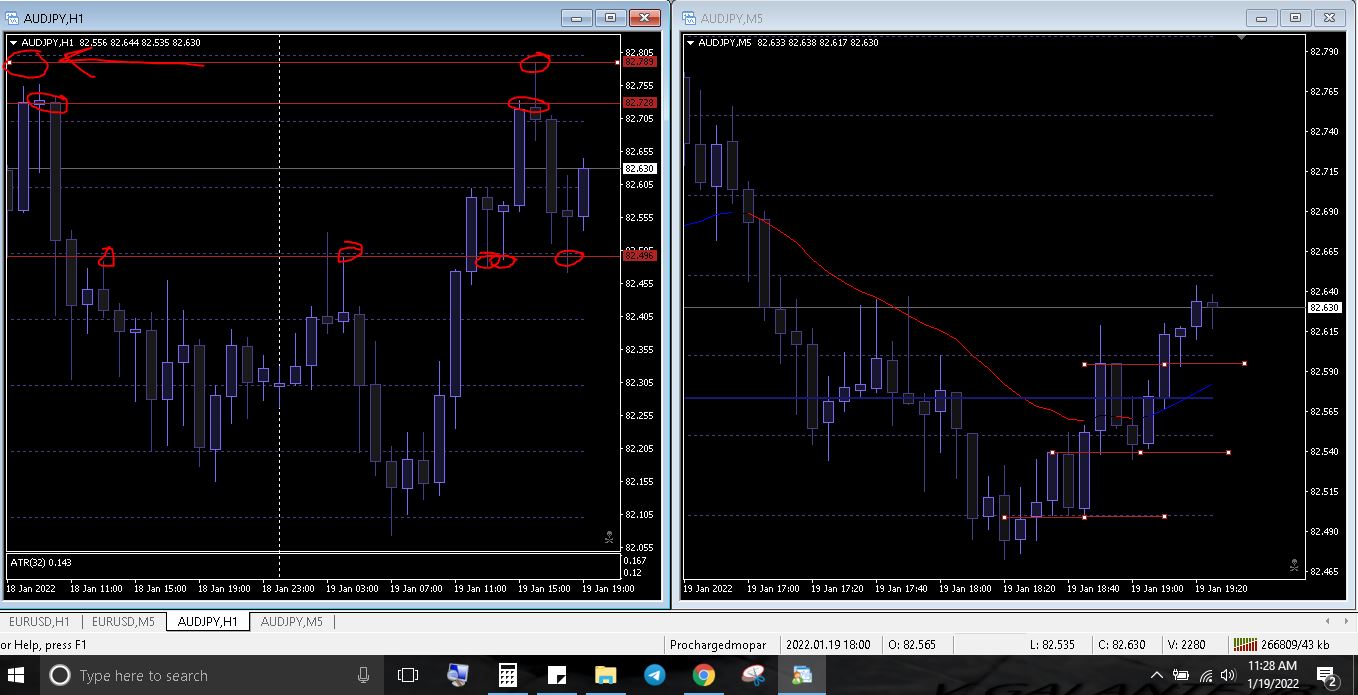Click the volume speaker tray icon
Screen dimensions: 1358x695
[x=1228, y=676]
